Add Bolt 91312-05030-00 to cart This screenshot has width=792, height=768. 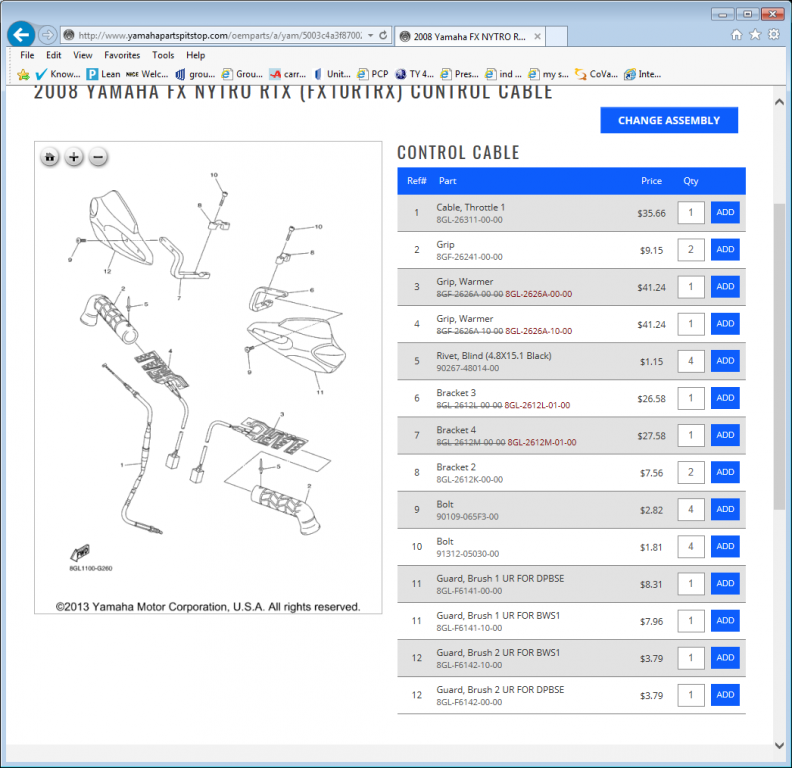click(x=725, y=546)
